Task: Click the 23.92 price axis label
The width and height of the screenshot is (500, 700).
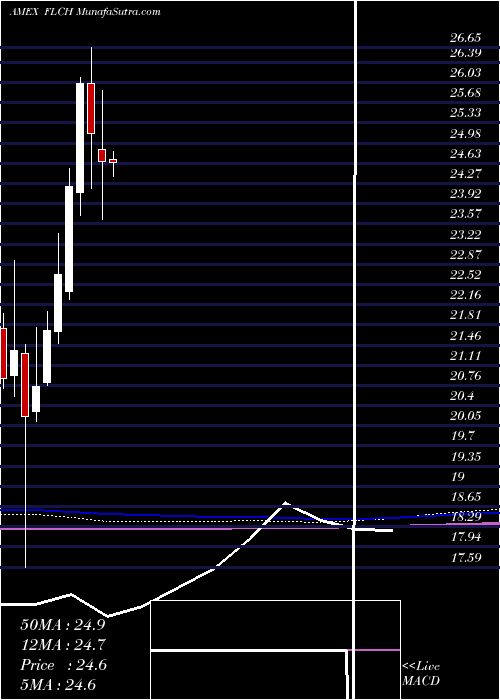Action: 466,194
